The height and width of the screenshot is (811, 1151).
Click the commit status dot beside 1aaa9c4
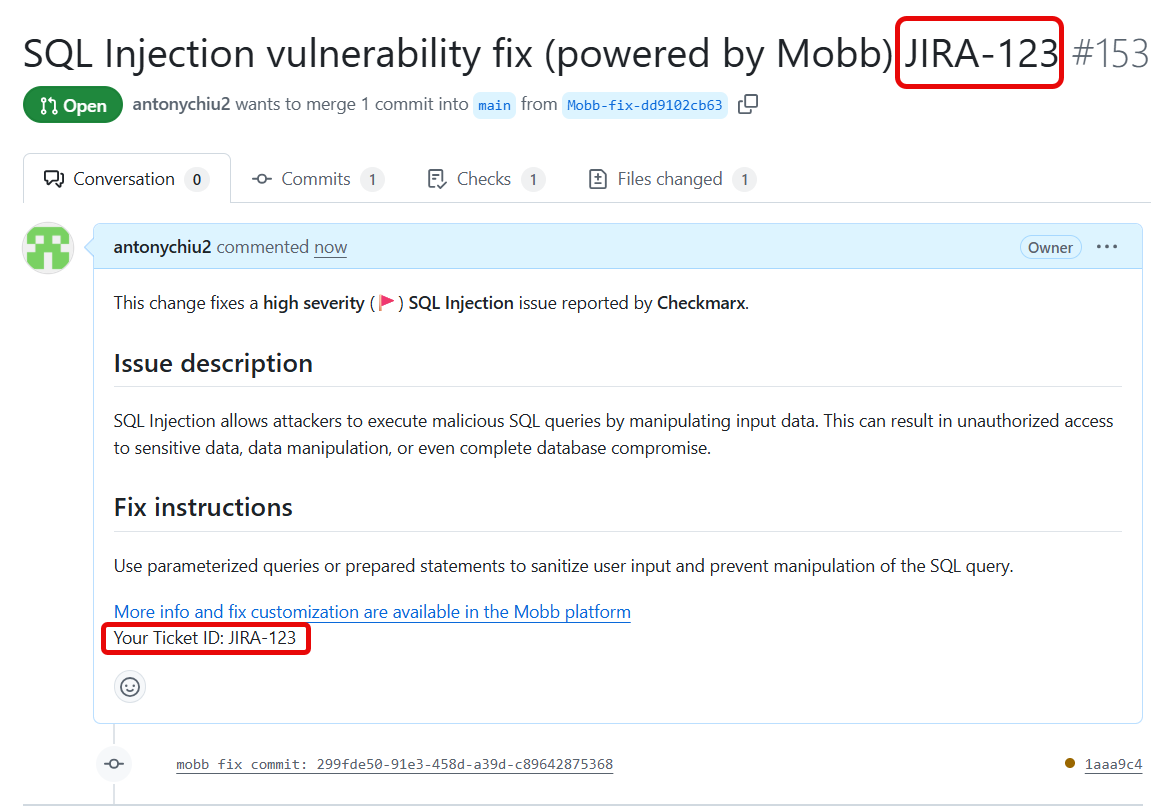pos(1070,764)
